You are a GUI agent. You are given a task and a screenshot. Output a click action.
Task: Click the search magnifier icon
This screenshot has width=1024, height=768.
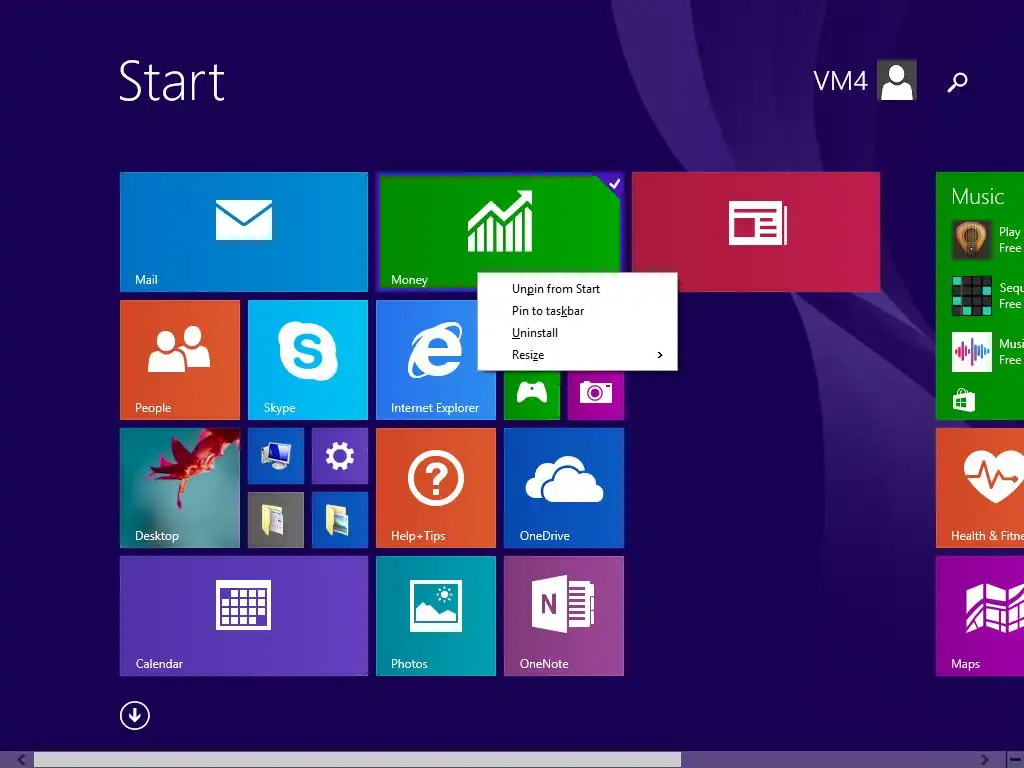point(957,82)
